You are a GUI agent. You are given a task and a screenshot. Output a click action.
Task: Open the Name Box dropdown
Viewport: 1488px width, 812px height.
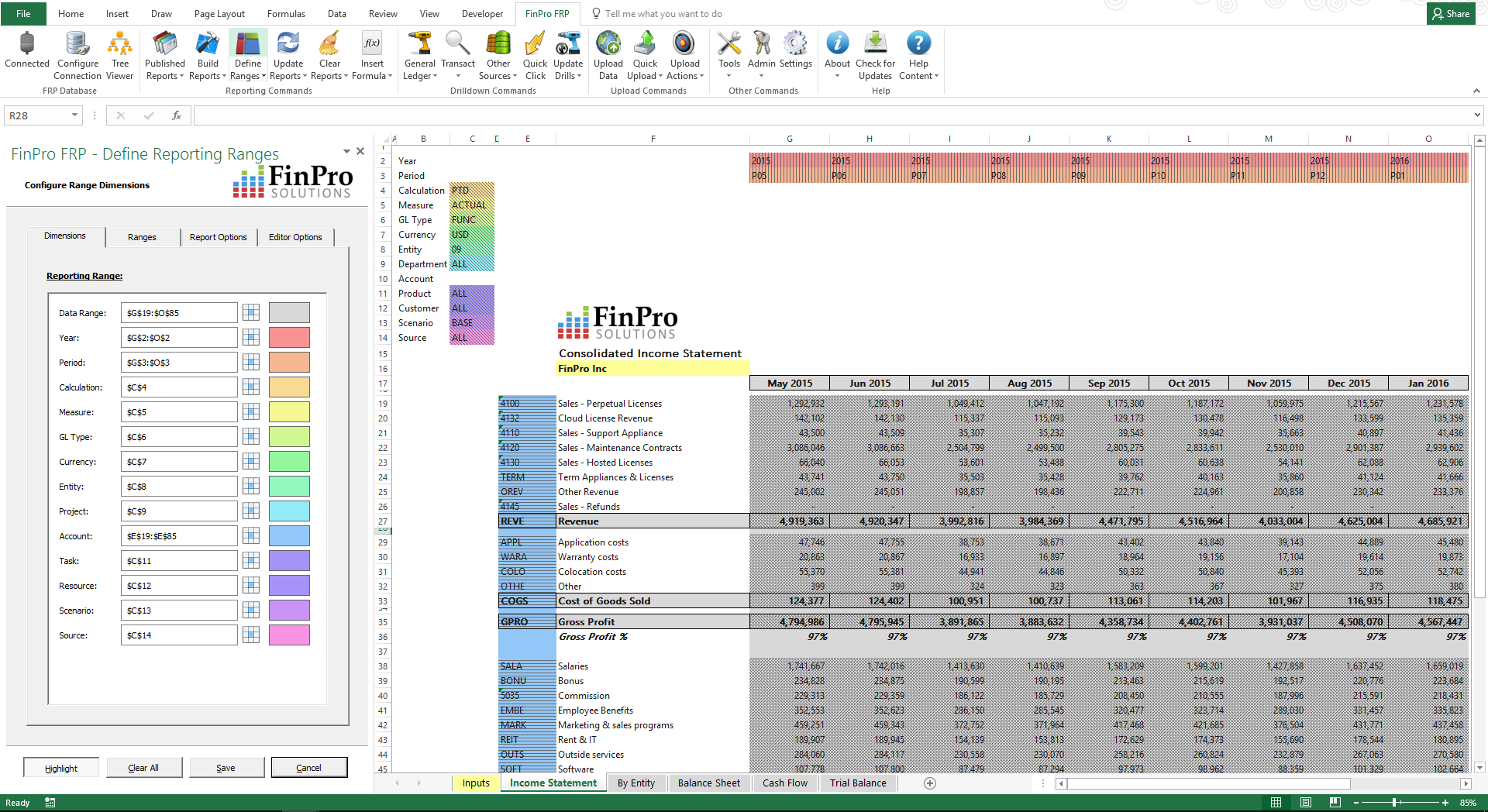(76, 115)
